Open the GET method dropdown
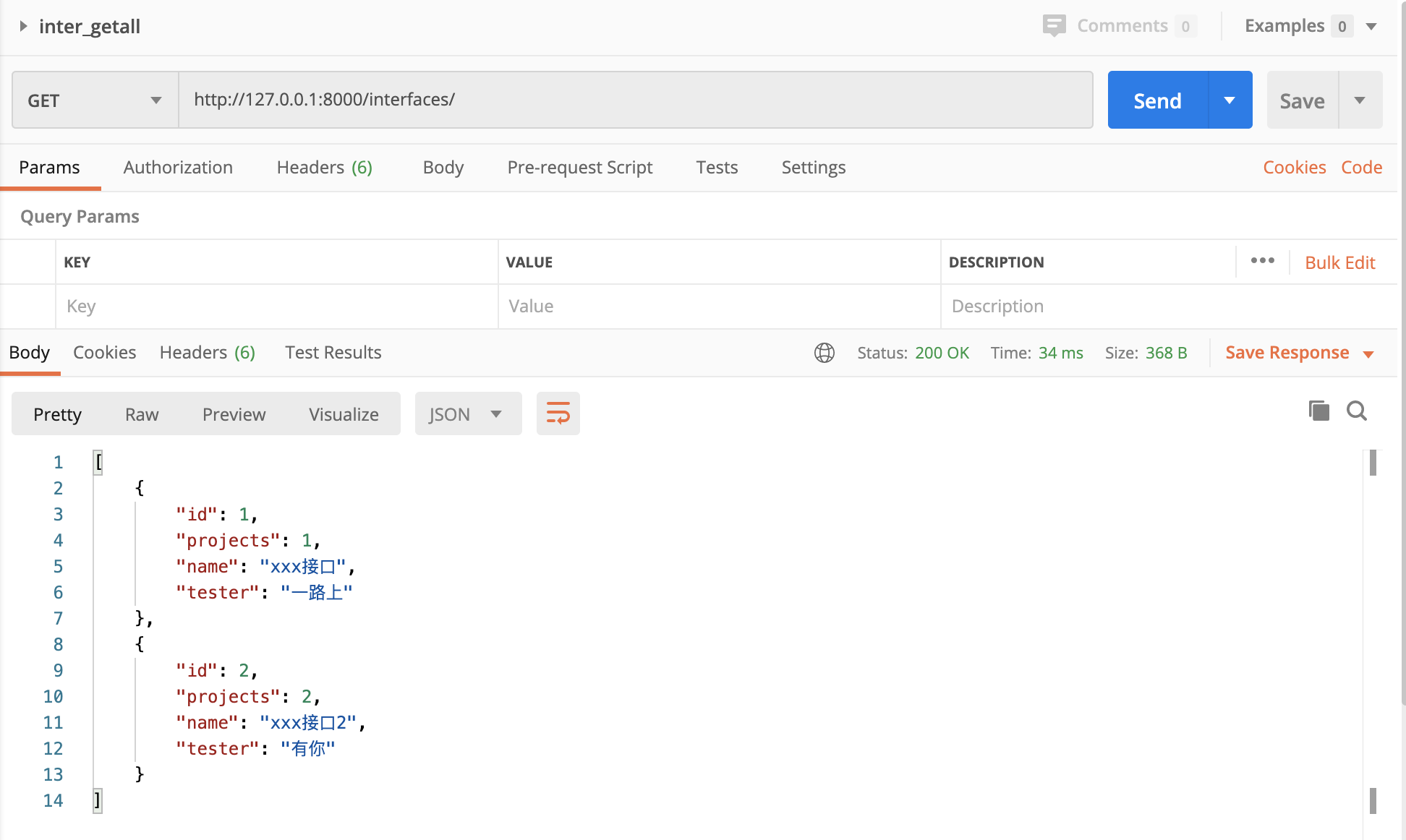The height and width of the screenshot is (840, 1406). [x=94, y=100]
